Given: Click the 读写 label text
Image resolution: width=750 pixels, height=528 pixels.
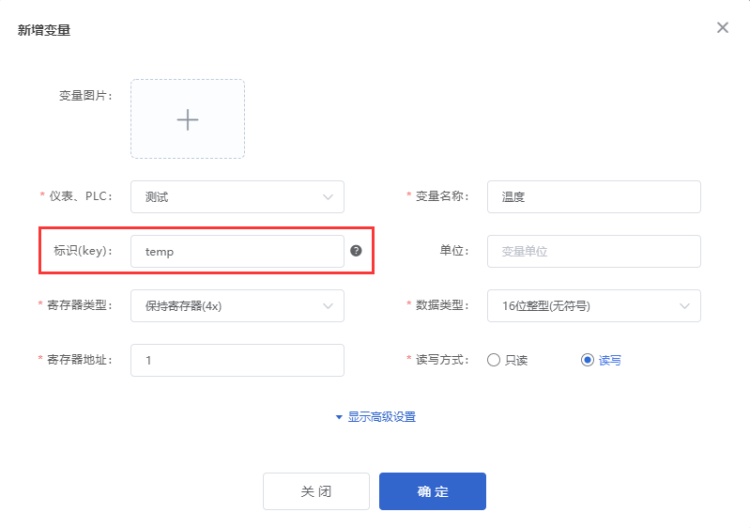Looking at the screenshot, I should [610, 361].
